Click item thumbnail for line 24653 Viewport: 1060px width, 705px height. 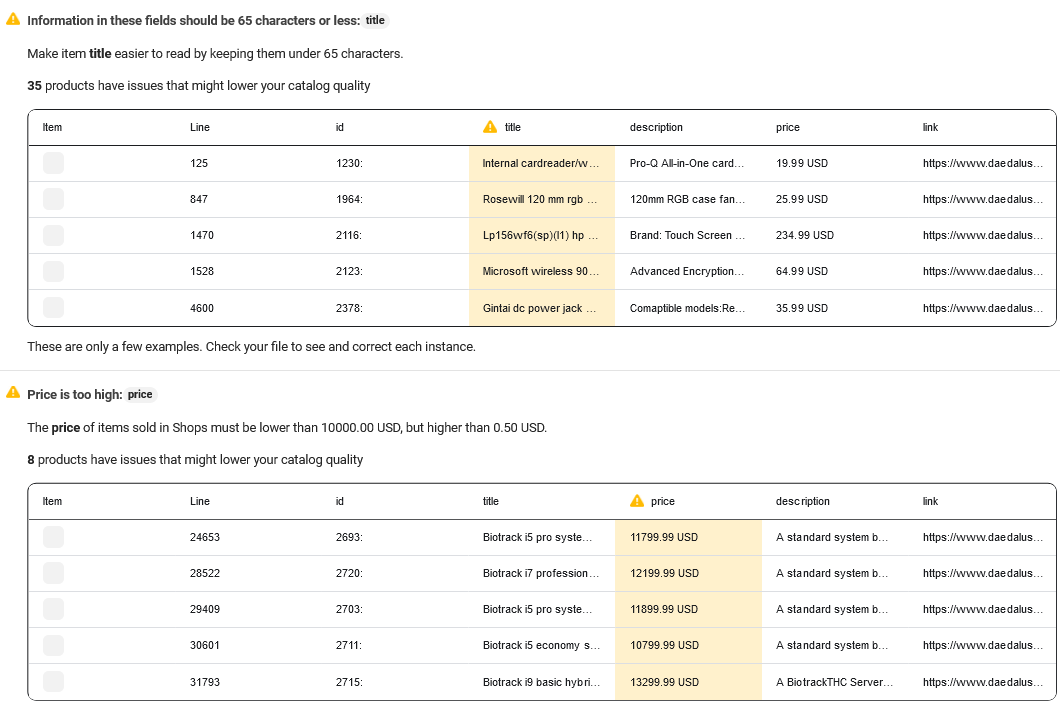[x=53, y=537]
